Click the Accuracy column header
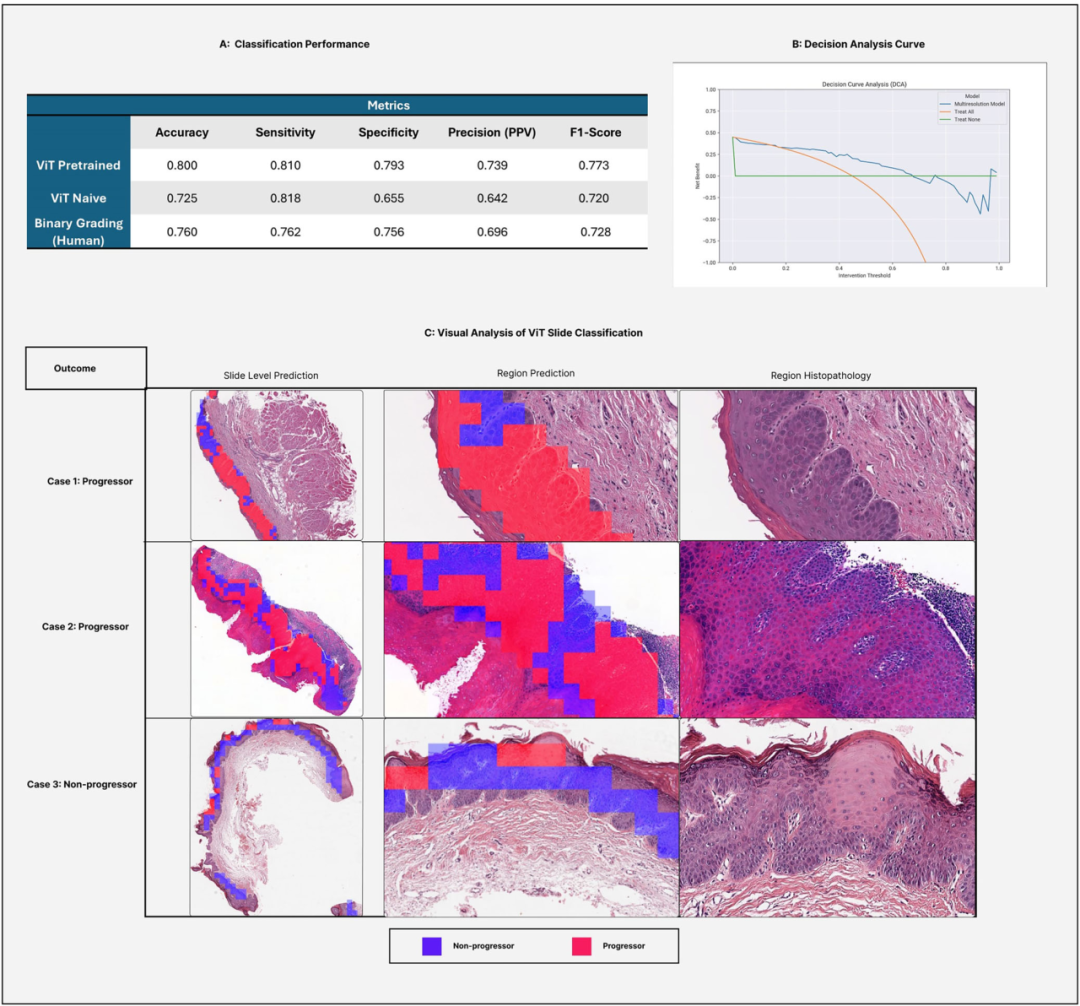 click(x=182, y=132)
